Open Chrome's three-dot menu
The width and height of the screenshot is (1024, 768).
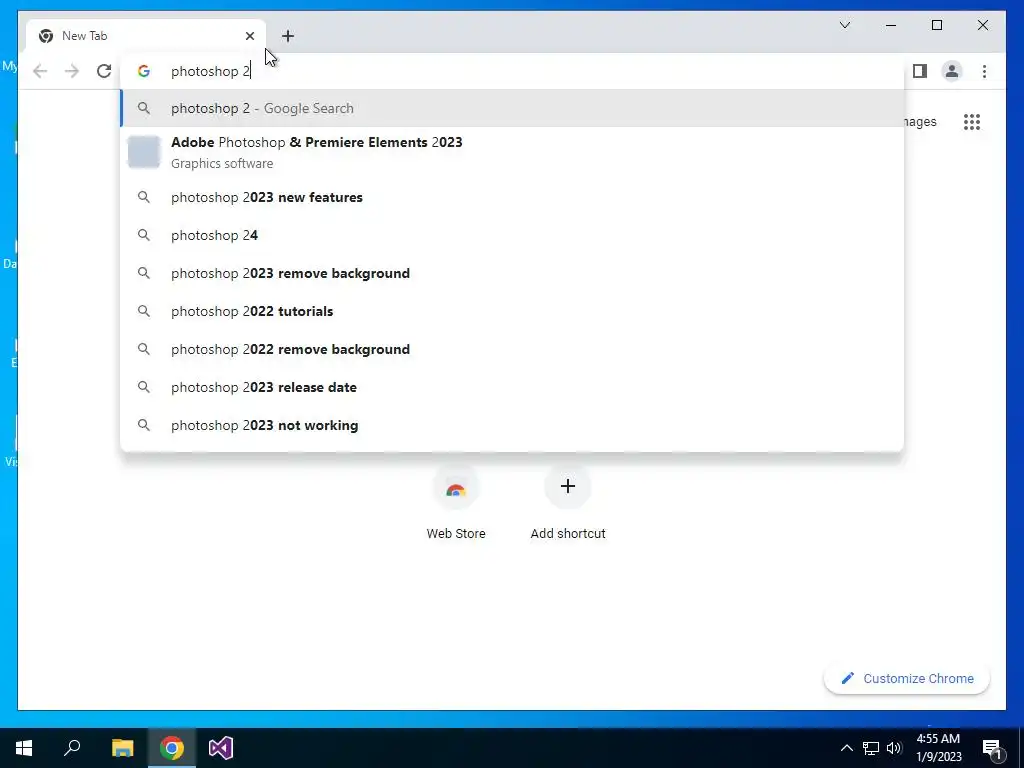[x=984, y=71]
